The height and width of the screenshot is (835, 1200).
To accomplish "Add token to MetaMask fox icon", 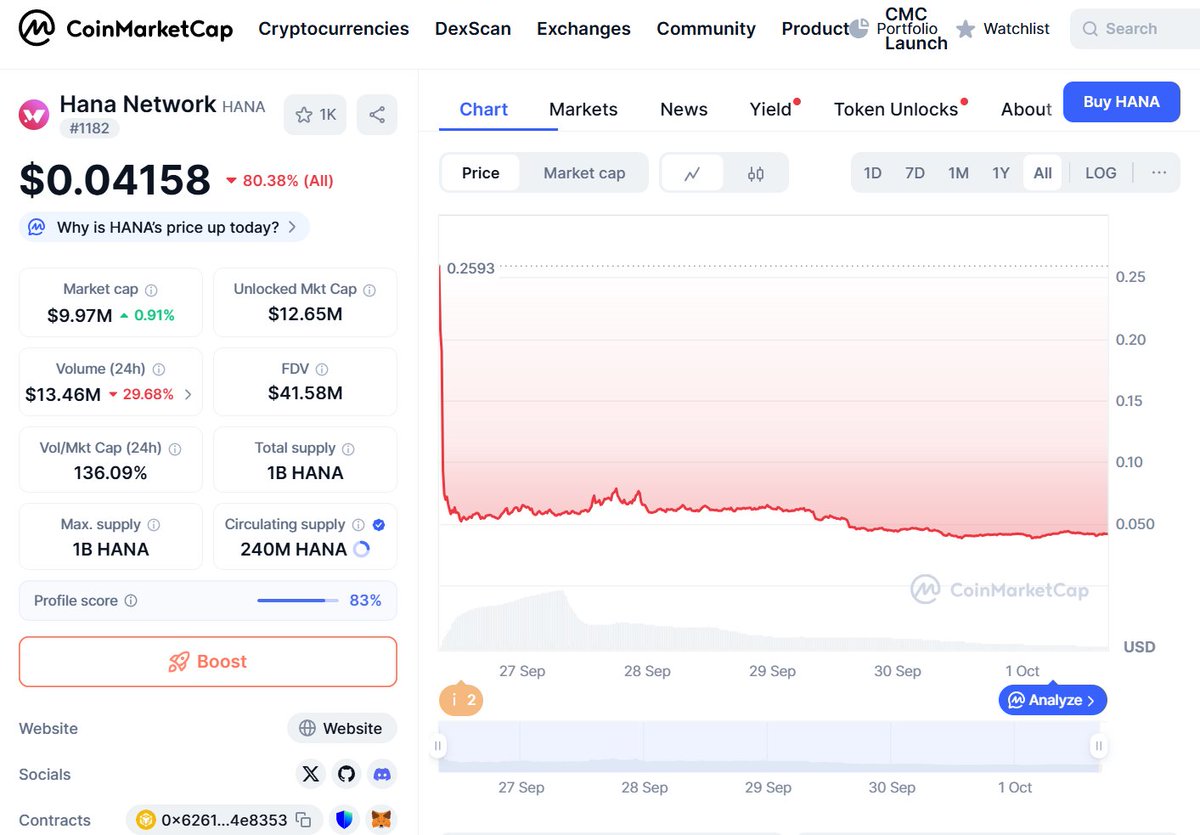I will click(x=381, y=820).
